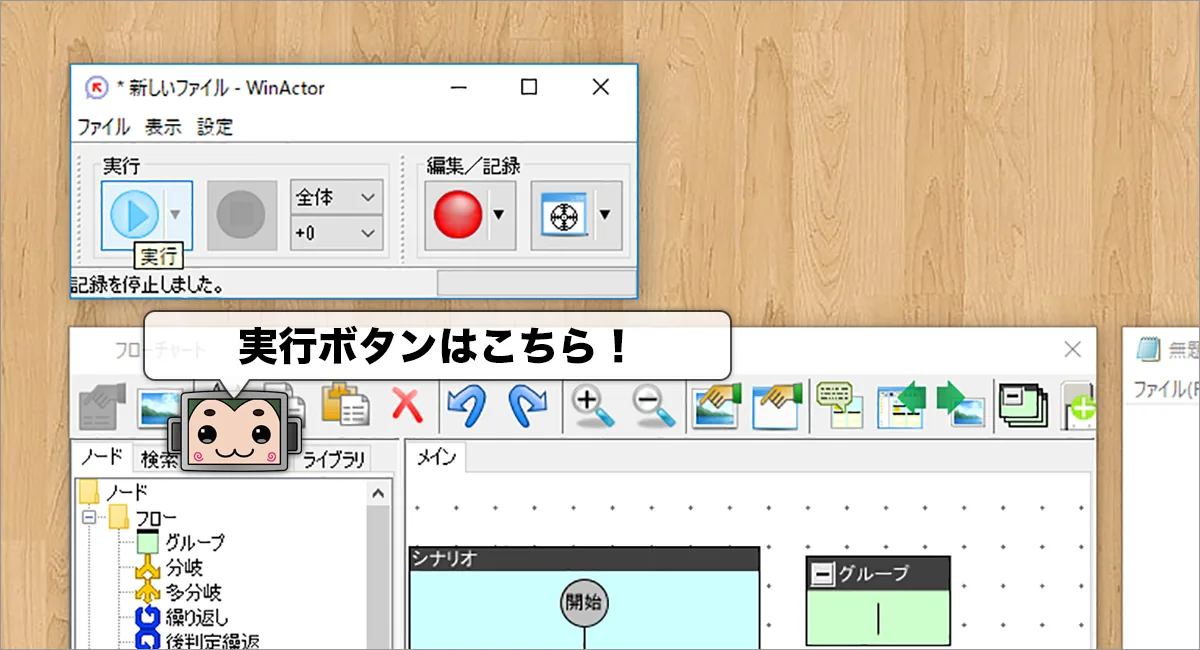The width and height of the screenshot is (1200, 650).
Task: Click the Paste clipboard icon
Action: (x=345, y=404)
